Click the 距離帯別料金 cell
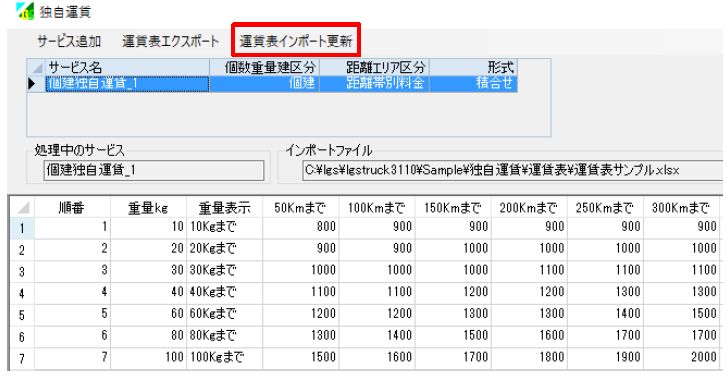The width and height of the screenshot is (726, 376). coord(374,84)
